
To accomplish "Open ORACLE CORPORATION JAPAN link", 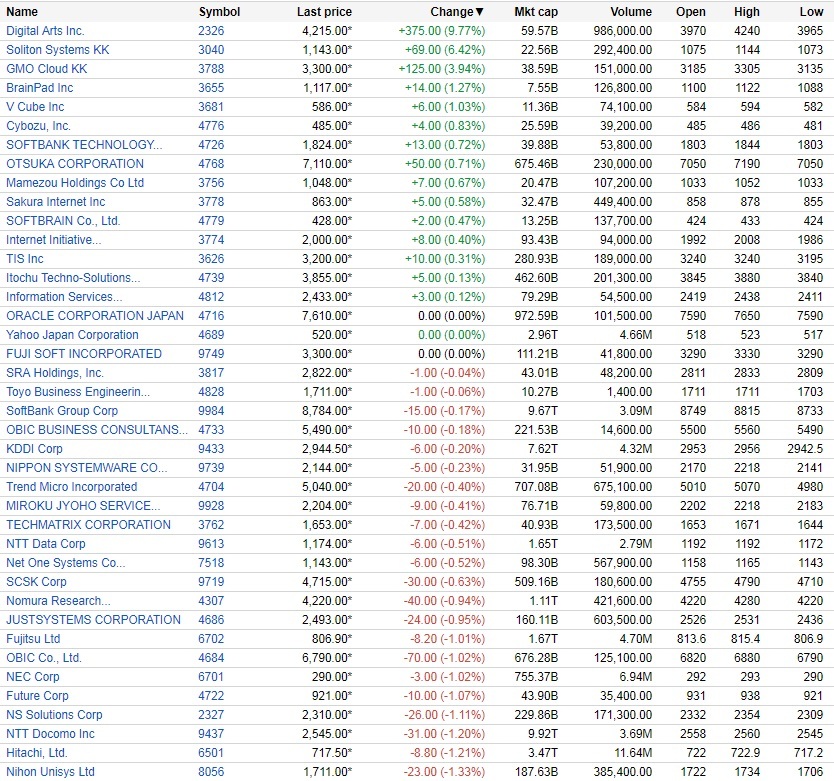I will 95,316.
